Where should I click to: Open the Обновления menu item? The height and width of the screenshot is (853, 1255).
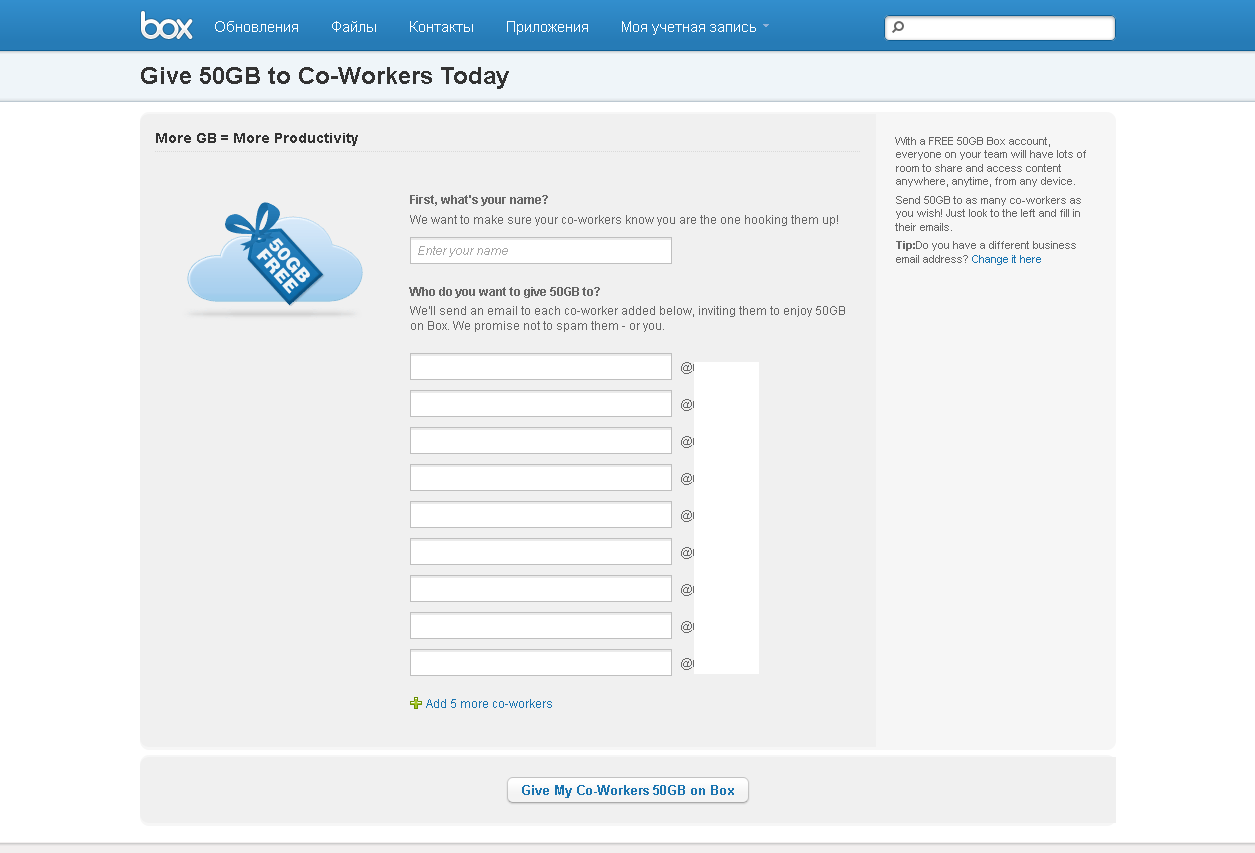(256, 27)
